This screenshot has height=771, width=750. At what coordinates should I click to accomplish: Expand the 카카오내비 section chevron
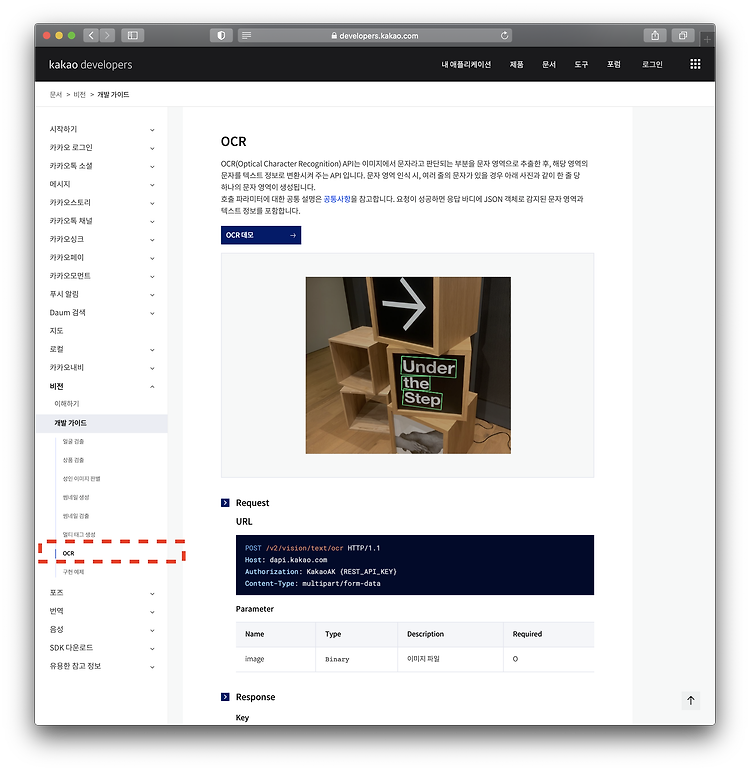tap(152, 368)
